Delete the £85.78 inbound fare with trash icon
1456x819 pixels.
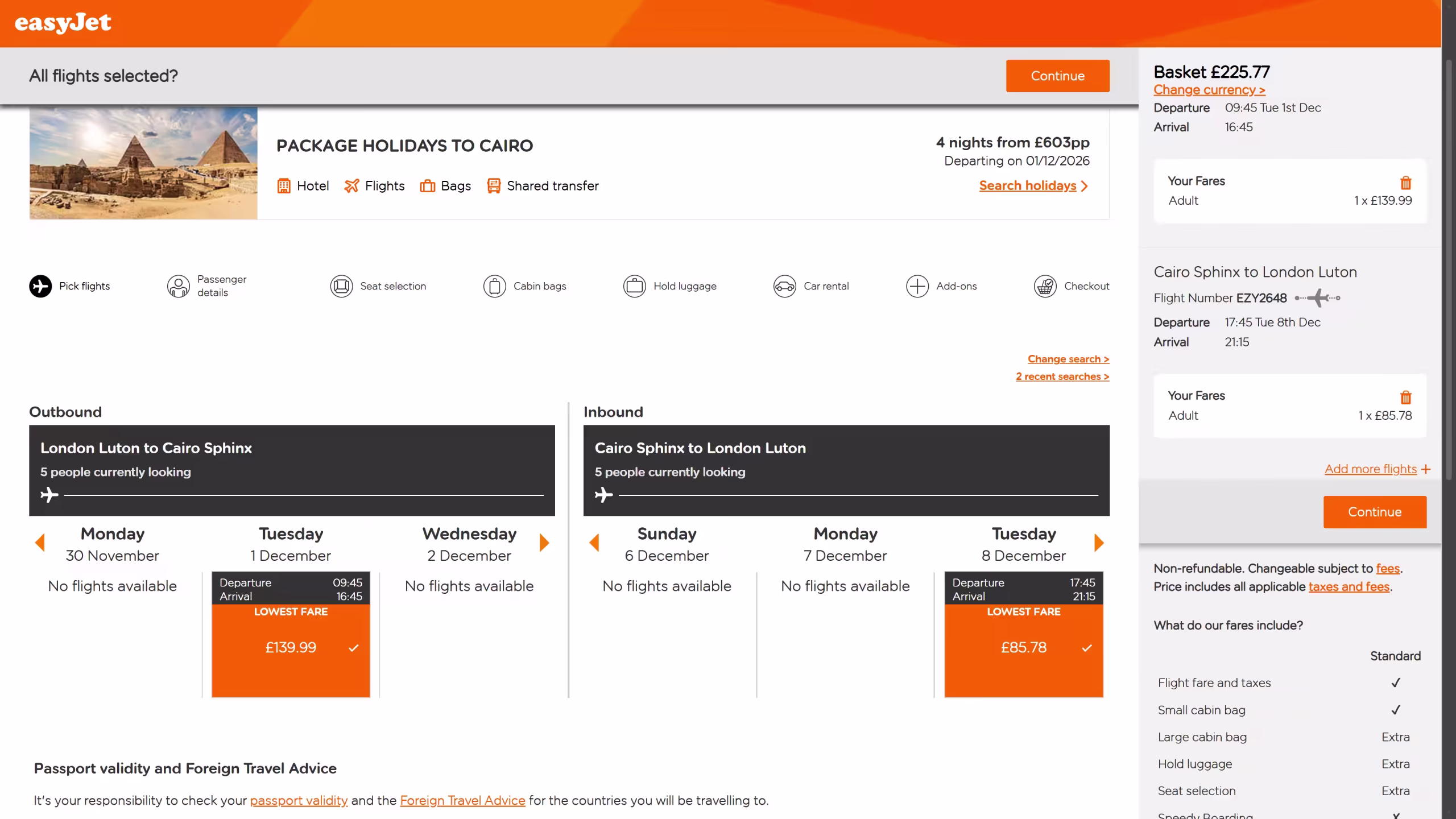[x=1405, y=397]
